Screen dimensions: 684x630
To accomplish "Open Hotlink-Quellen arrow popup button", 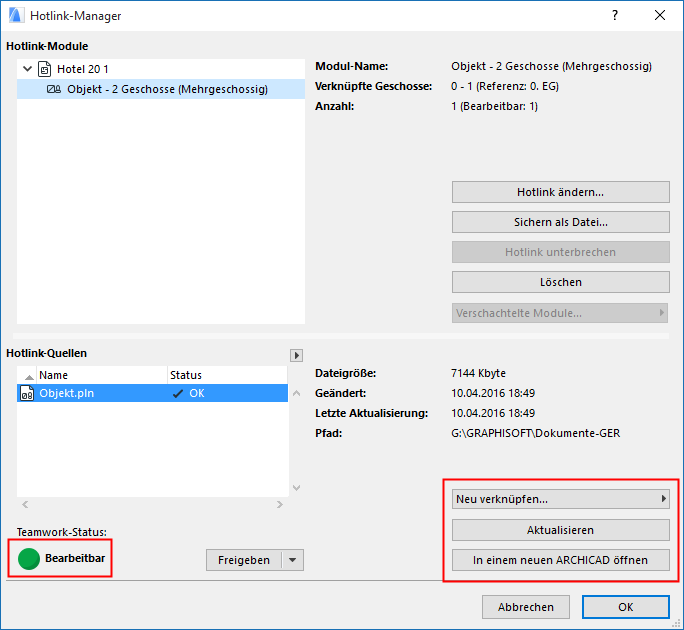I will (297, 355).
